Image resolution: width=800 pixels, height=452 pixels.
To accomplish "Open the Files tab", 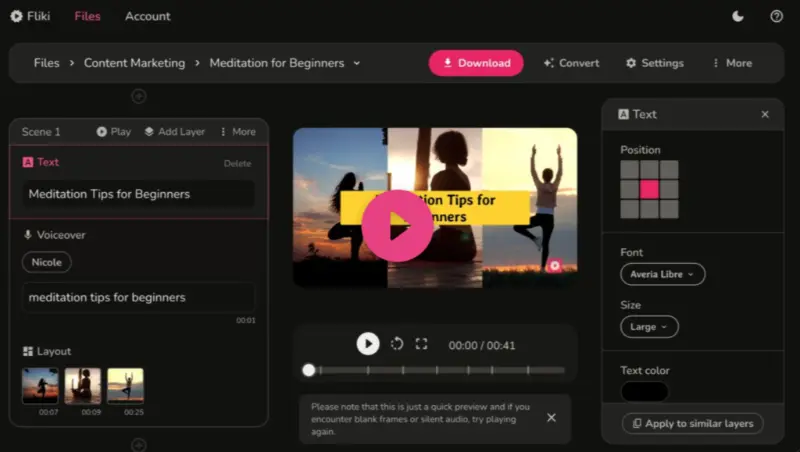I will point(87,16).
